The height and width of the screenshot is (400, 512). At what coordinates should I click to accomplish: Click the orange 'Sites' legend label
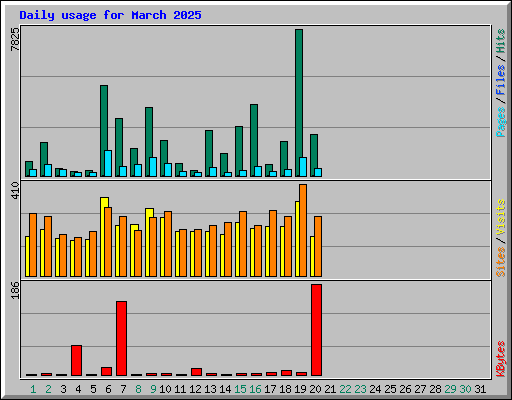pos(500,262)
